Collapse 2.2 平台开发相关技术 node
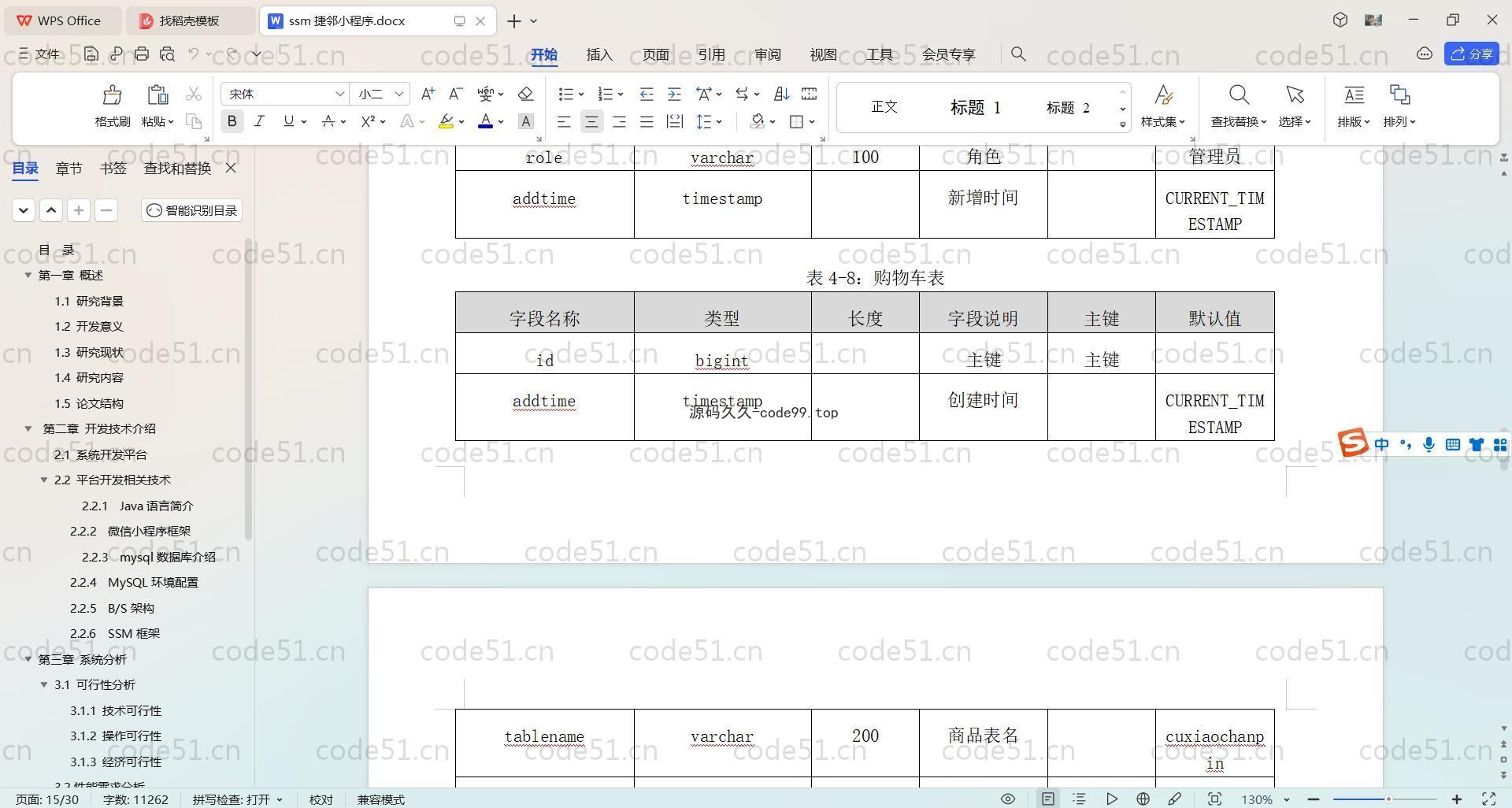This screenshot has width=1512, height=808. click(44, 480)
